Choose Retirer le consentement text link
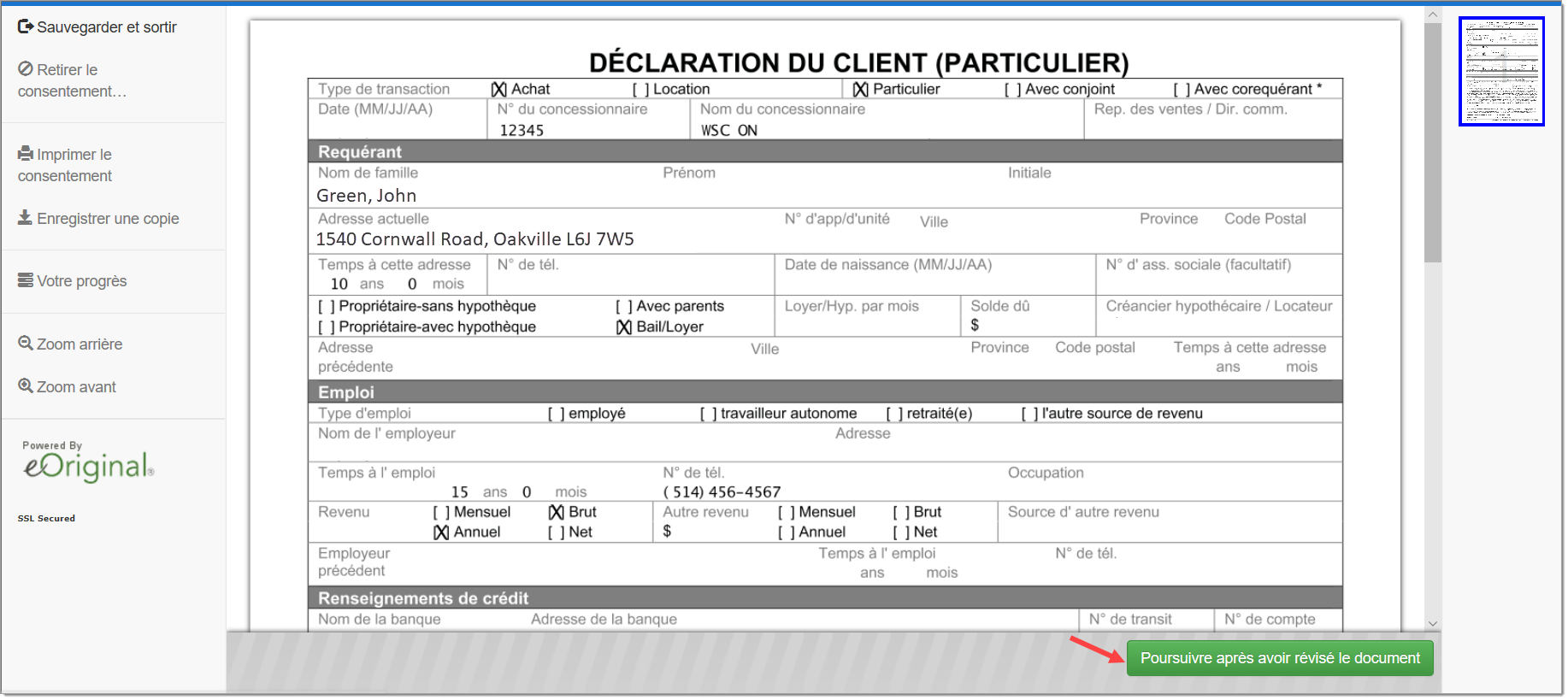The height and width of the screenshot is (700, 1568). (x=72, y=80)
